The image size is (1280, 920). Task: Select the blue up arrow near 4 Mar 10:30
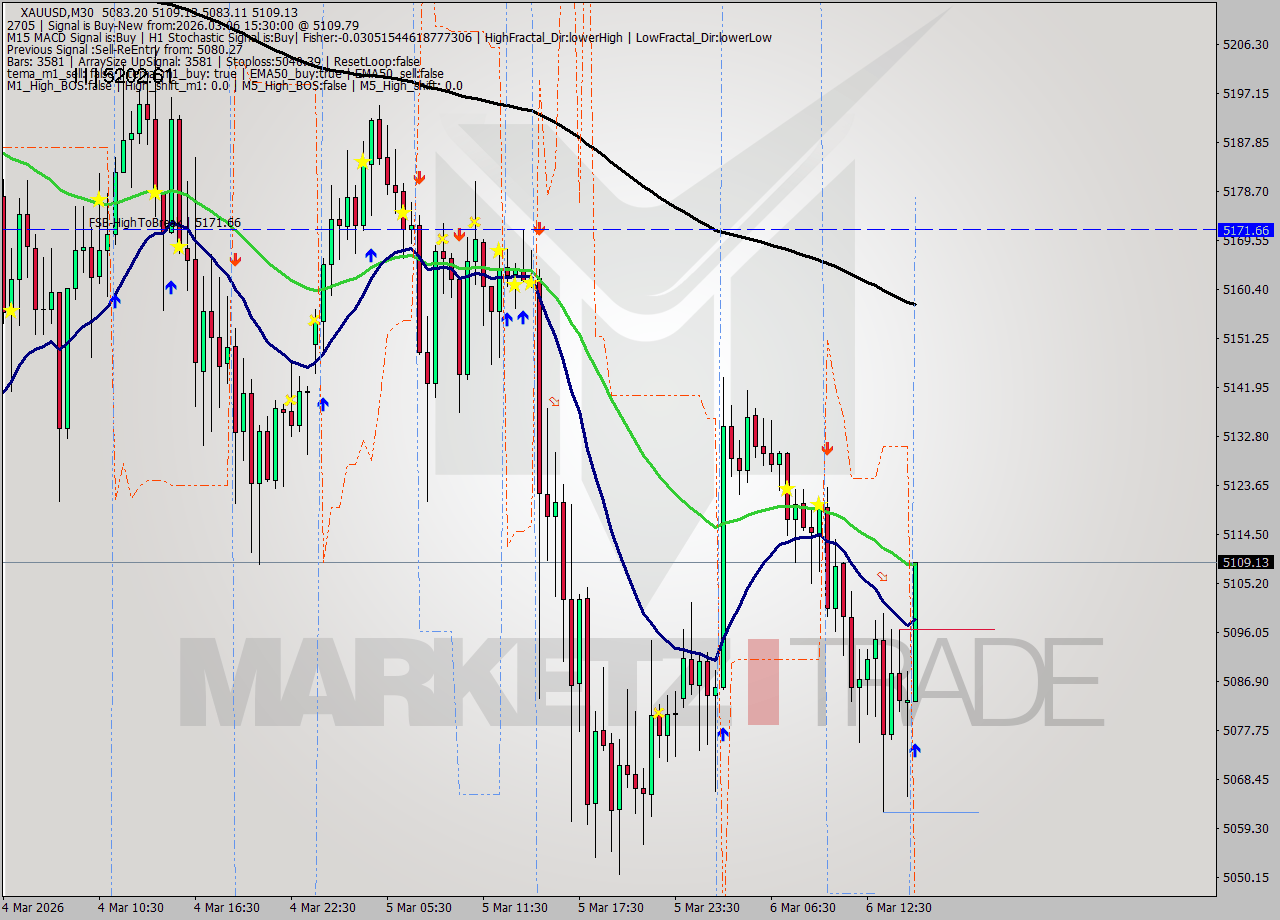click(116, 299)
